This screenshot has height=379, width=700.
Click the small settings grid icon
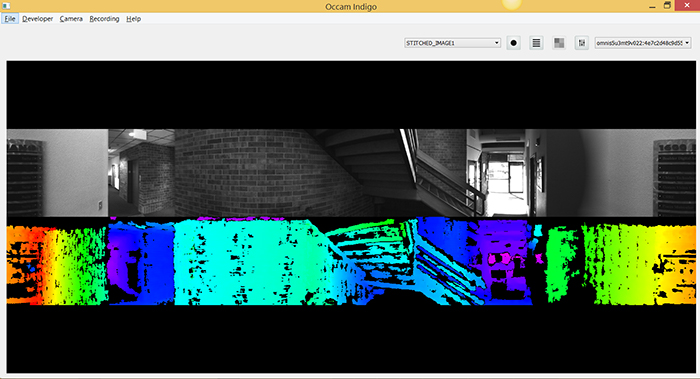(x=582, y=43)
